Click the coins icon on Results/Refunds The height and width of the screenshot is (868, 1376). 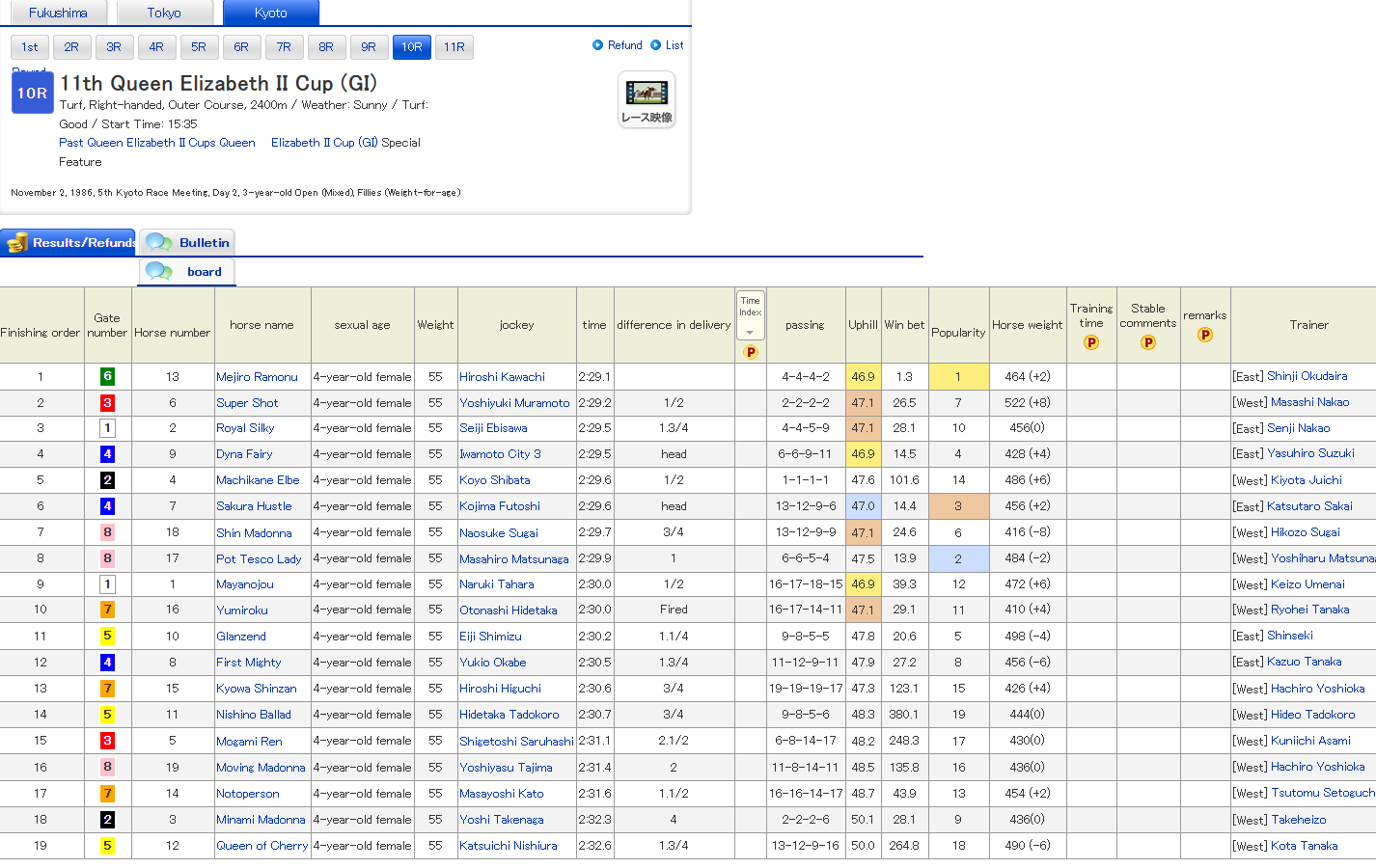(x=17, y=243)
